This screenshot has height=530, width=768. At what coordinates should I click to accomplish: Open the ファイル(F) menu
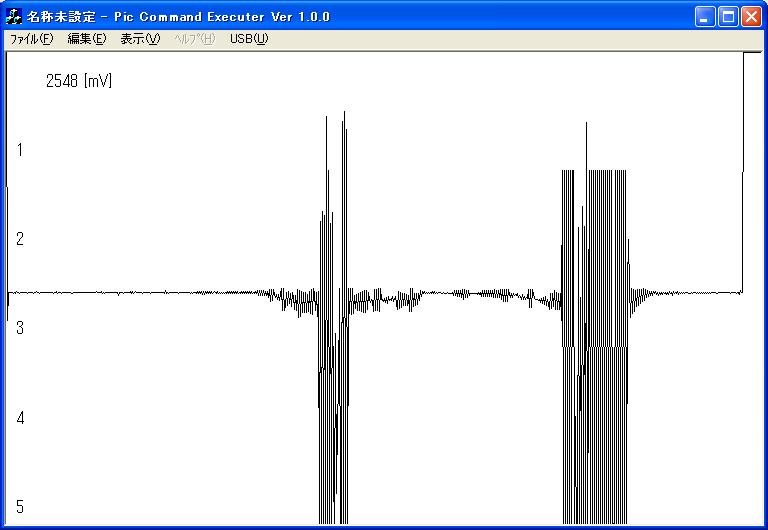[x=31, y=39]
